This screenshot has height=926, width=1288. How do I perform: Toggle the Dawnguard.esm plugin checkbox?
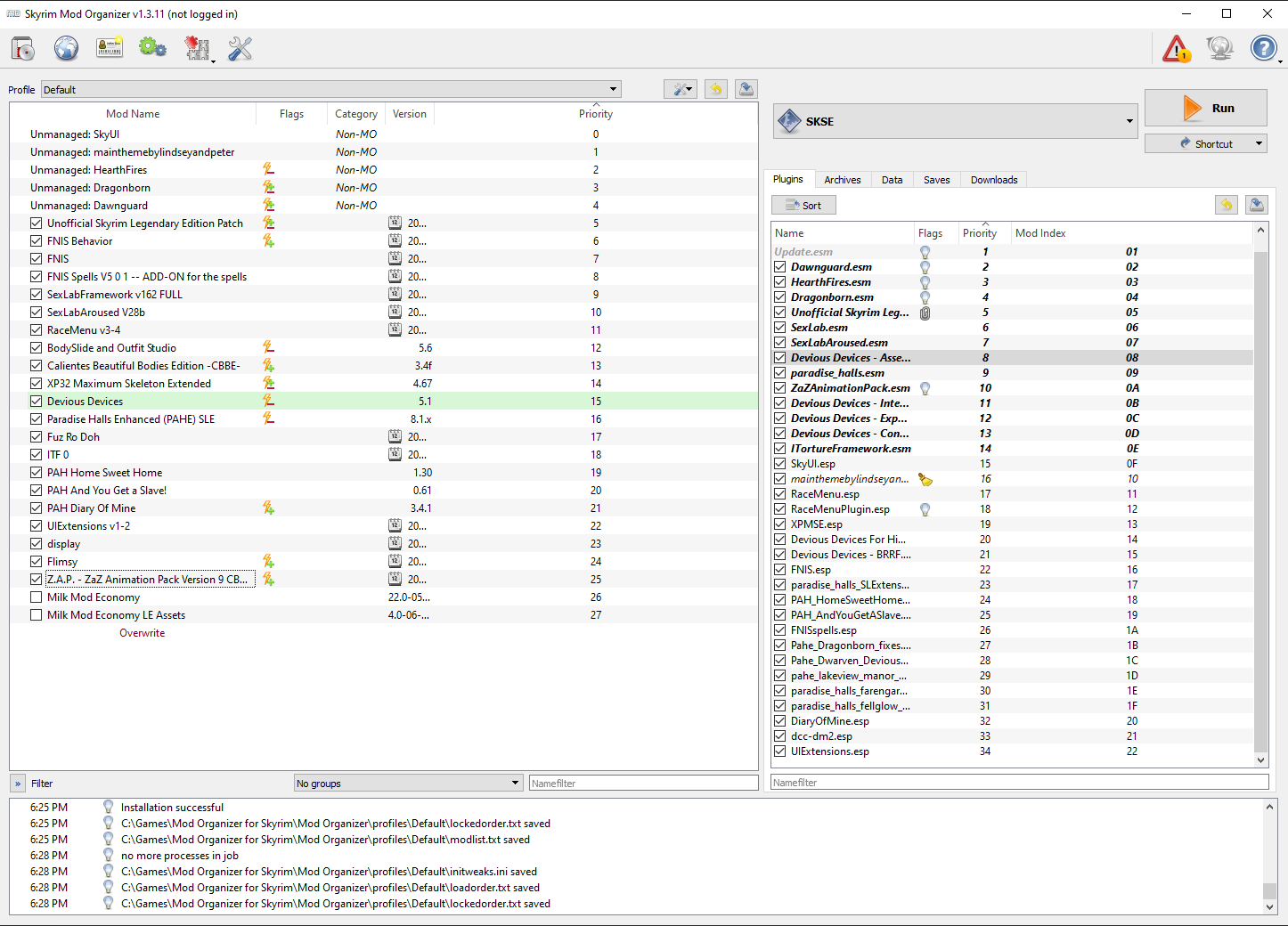(x=780, y=267)
